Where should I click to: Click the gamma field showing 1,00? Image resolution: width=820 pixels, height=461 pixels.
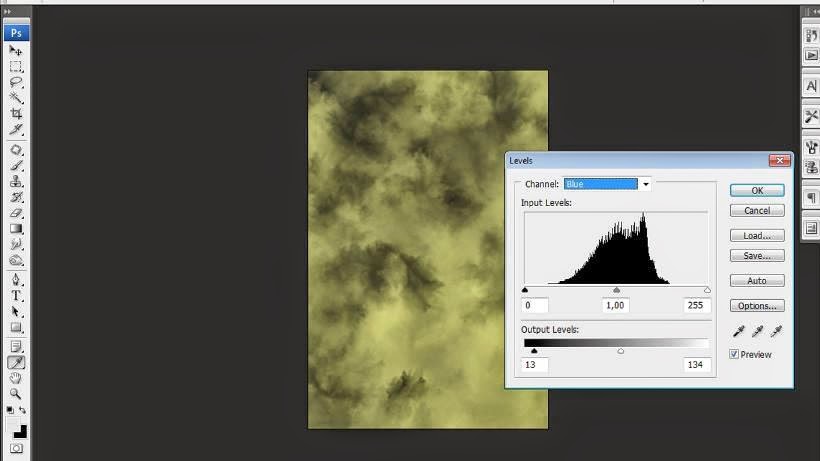click(x=616, y=305)
